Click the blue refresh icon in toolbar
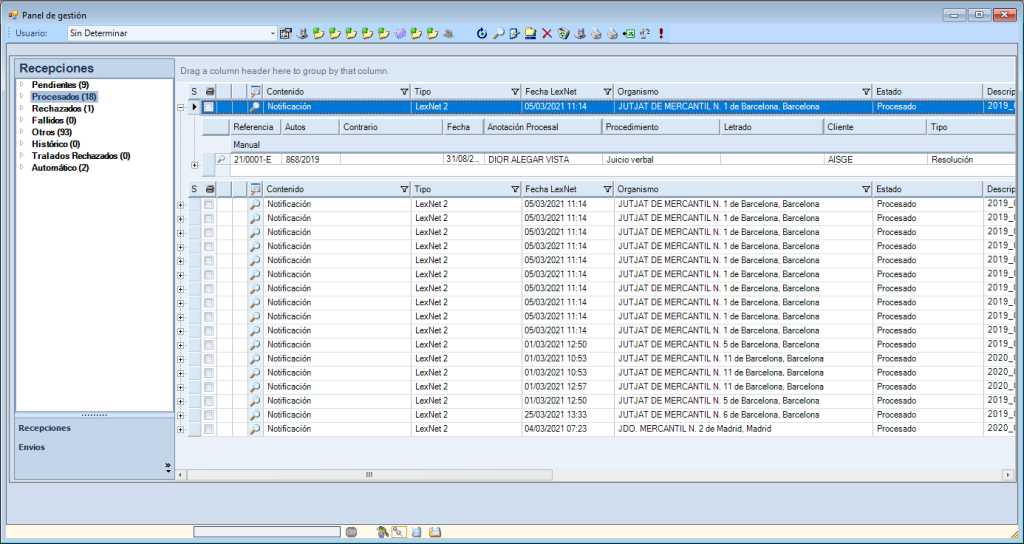 481,33
